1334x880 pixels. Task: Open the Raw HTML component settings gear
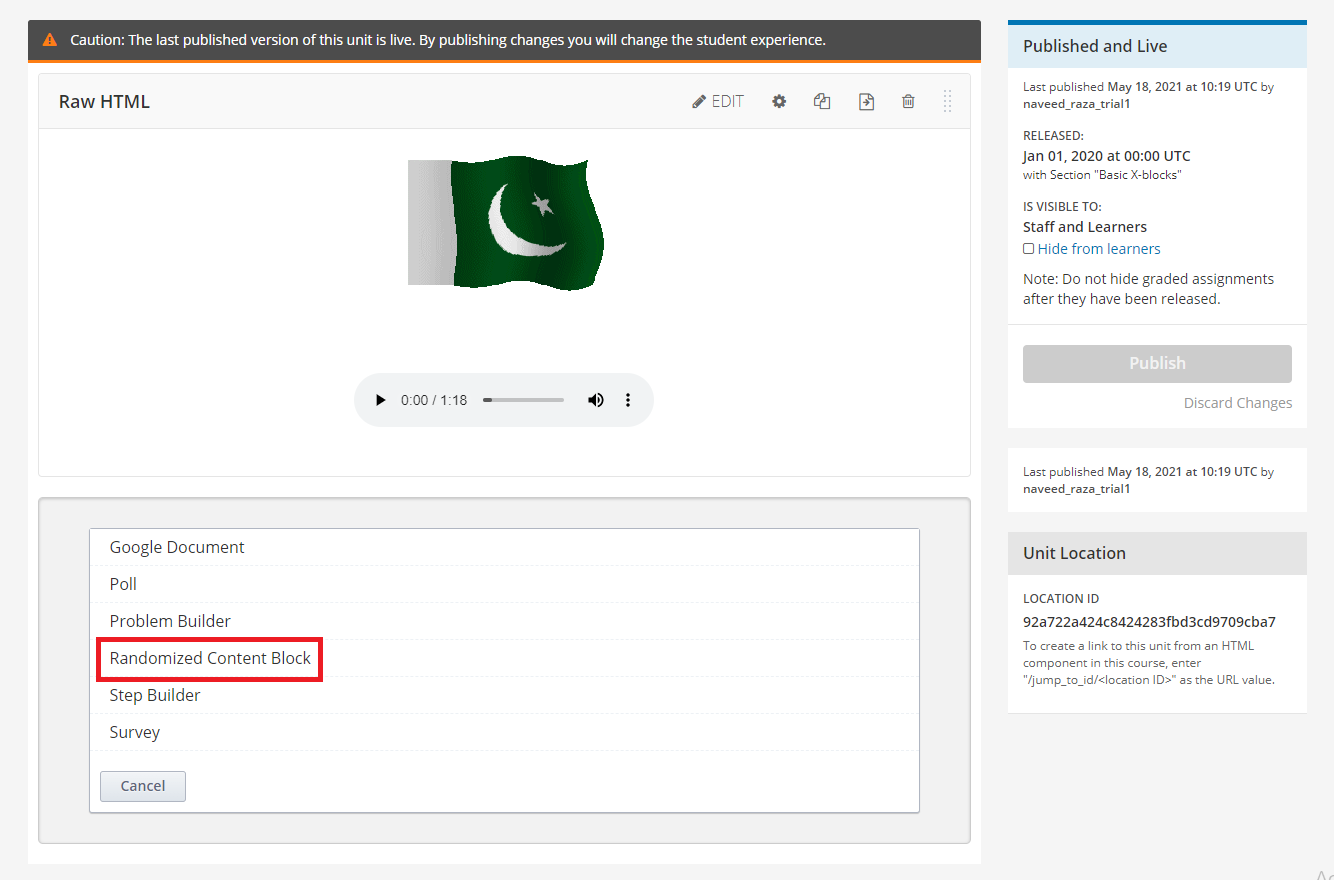click(x=779, y=101)
